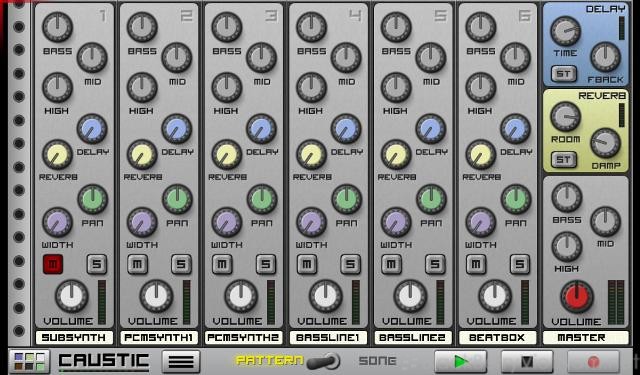The height and width of the screenshot is (375, 640).
Task: Click the red record button
Action: tap(593, 361)
